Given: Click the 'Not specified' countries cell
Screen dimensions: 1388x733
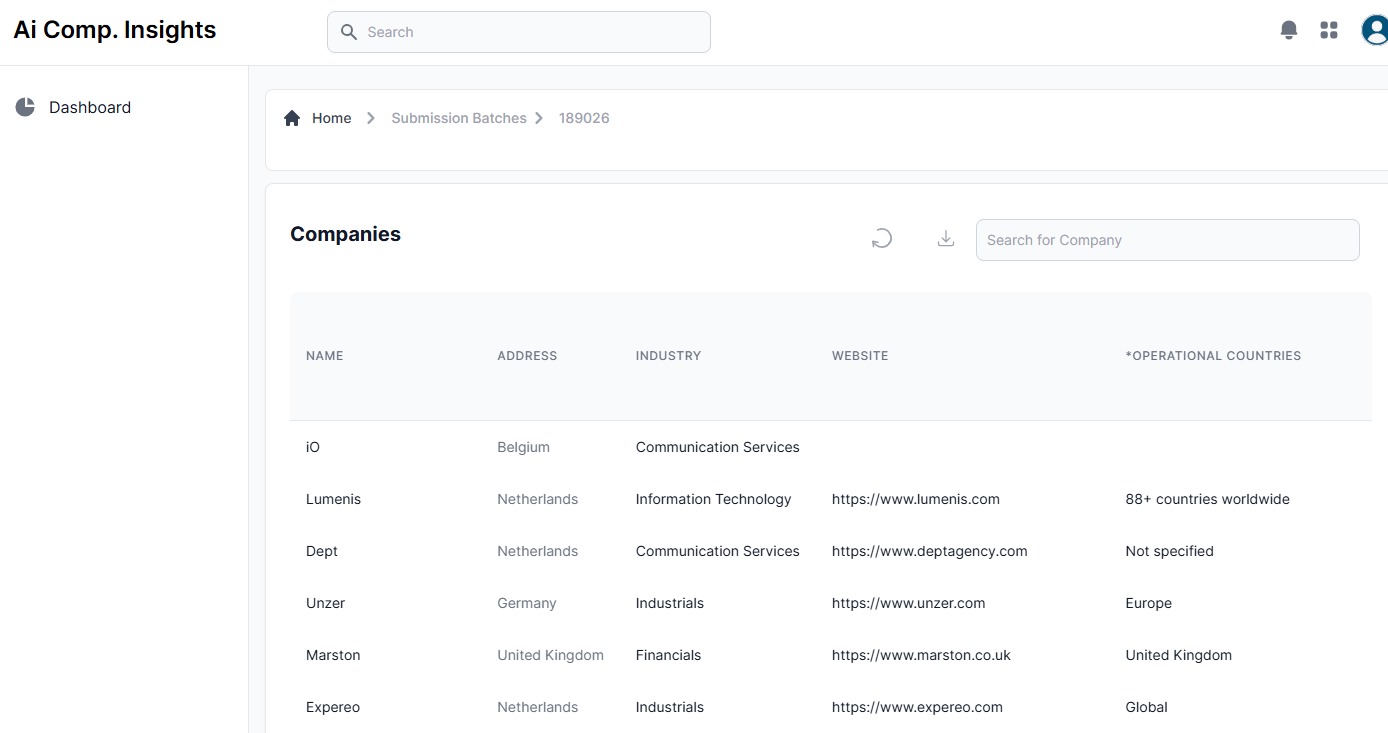Looking at the screenshot, I should coord(1169,551).
